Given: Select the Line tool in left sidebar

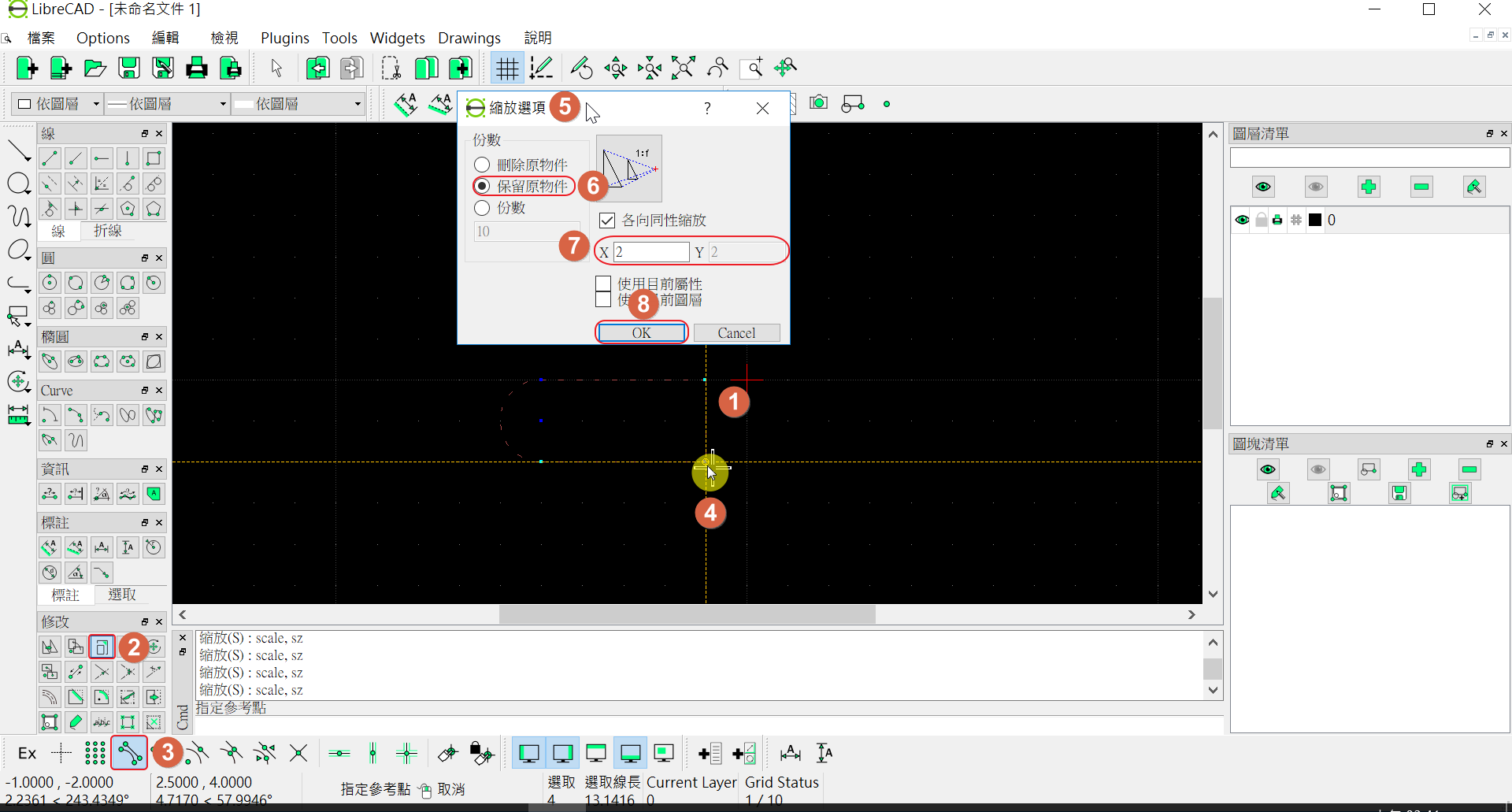Looking at the screenshot, I should 18,150.
